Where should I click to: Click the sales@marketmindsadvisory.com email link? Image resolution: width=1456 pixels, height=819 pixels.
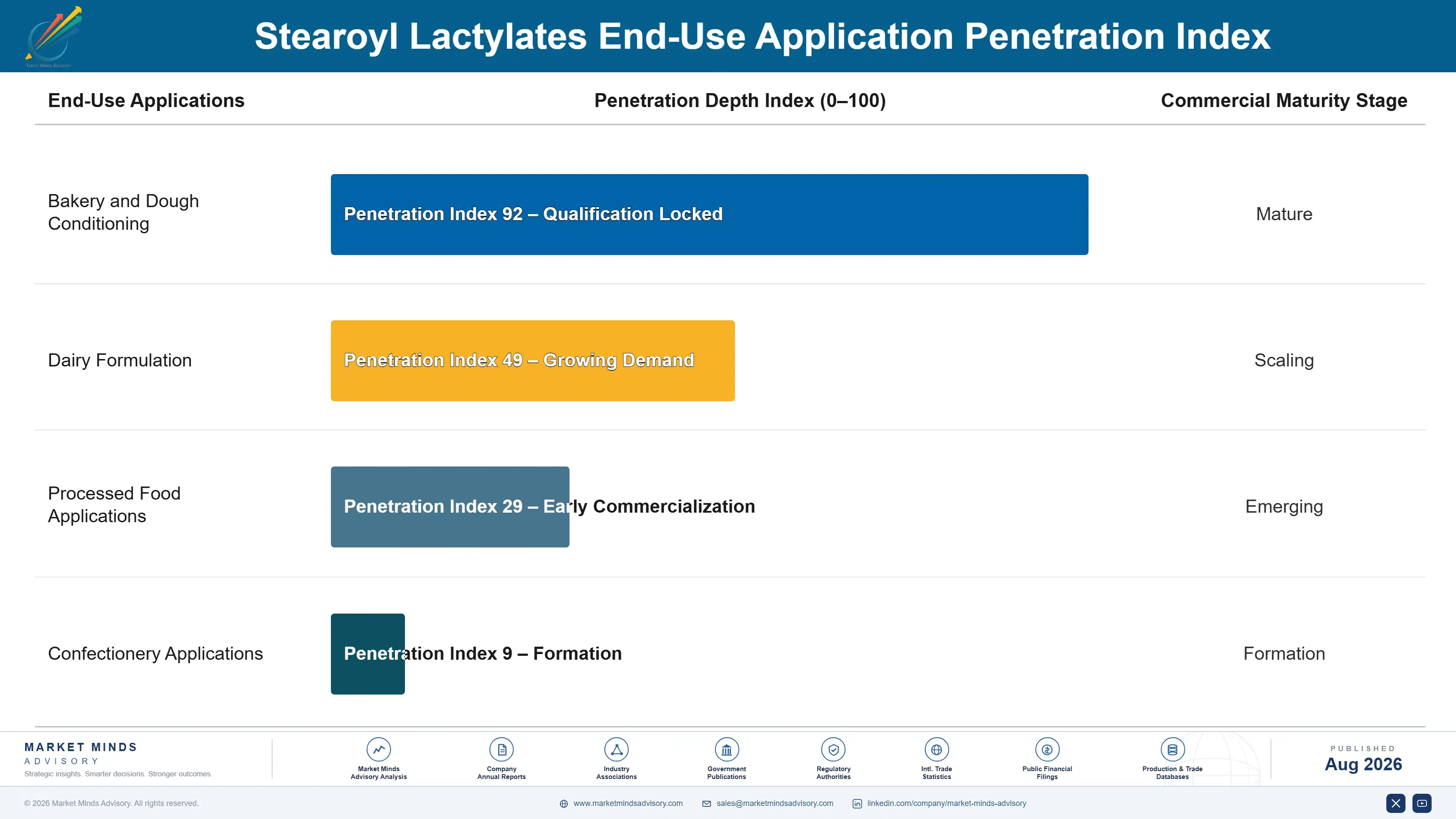click(x=775, y=803)
